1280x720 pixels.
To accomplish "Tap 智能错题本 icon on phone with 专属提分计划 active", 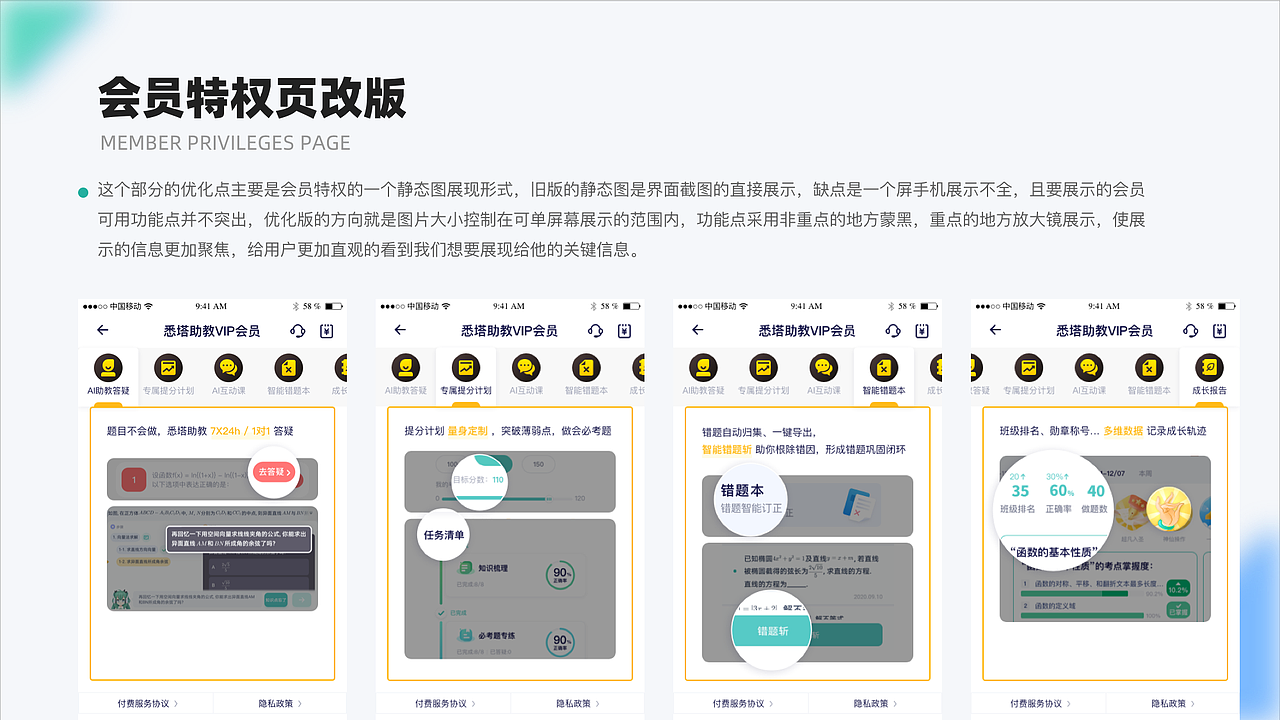I will pos(586,368).
